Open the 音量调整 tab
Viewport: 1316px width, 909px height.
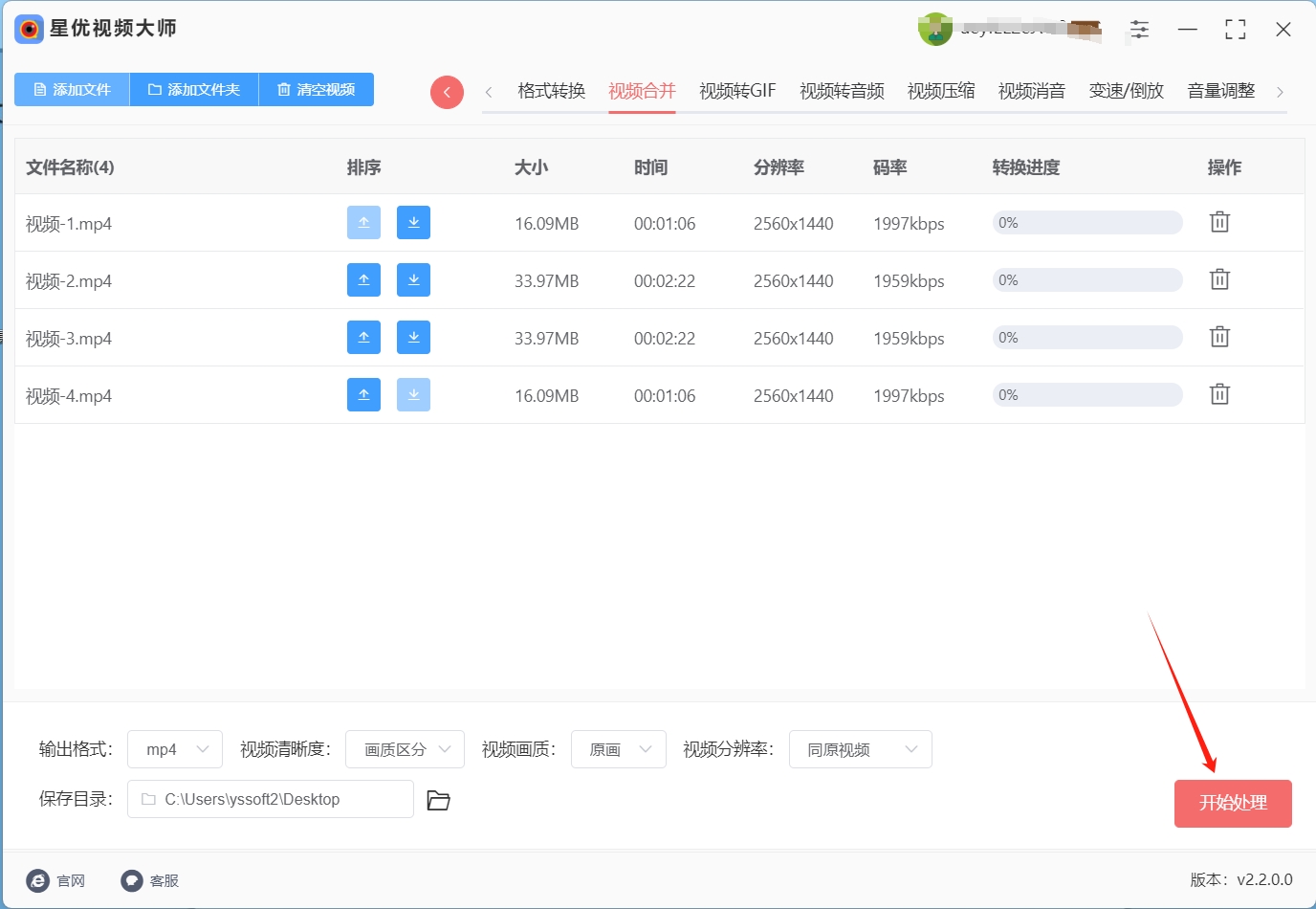pos(1221,91)
